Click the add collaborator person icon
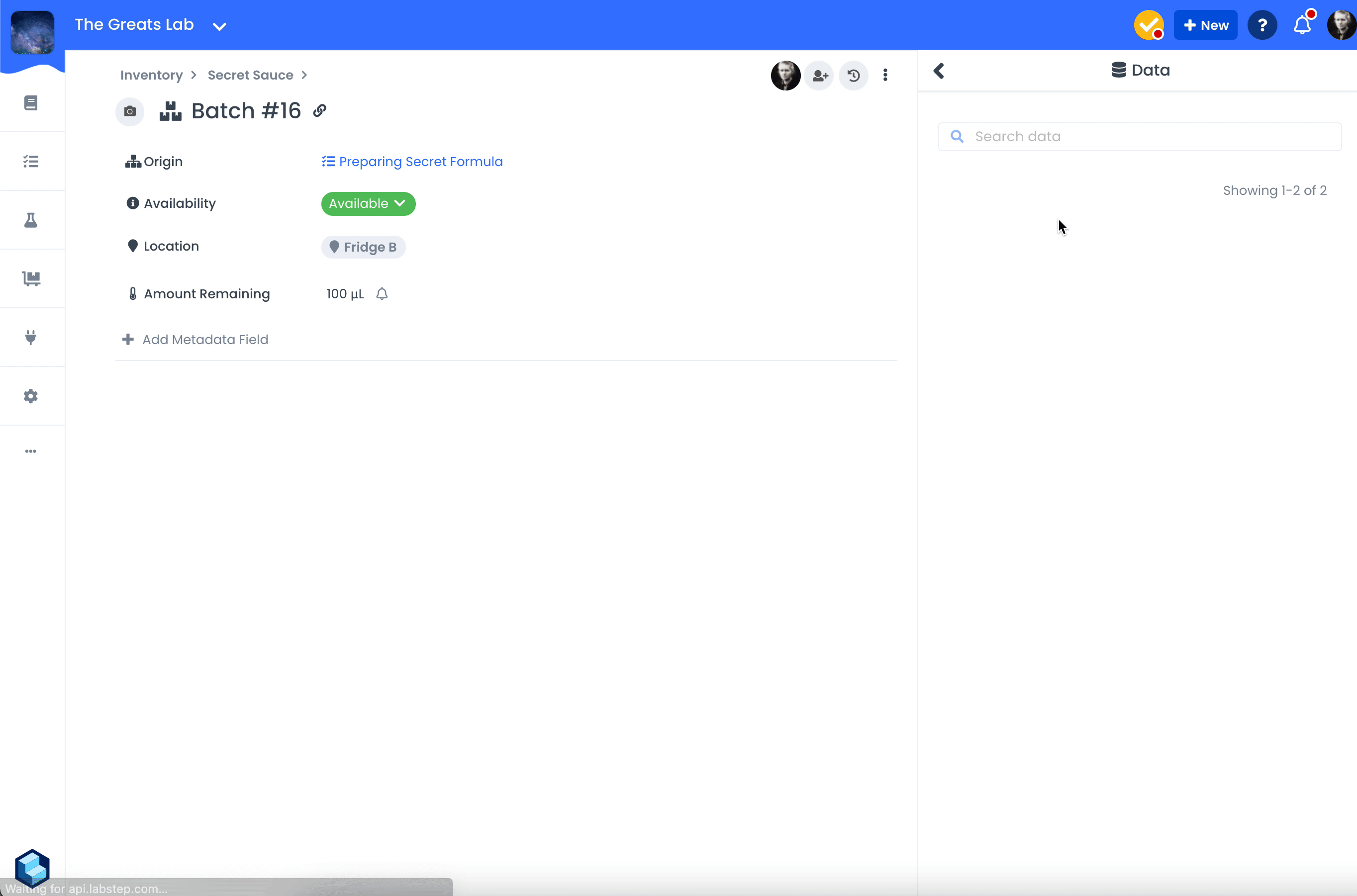The image size is (1357, 896). point(820,76)
